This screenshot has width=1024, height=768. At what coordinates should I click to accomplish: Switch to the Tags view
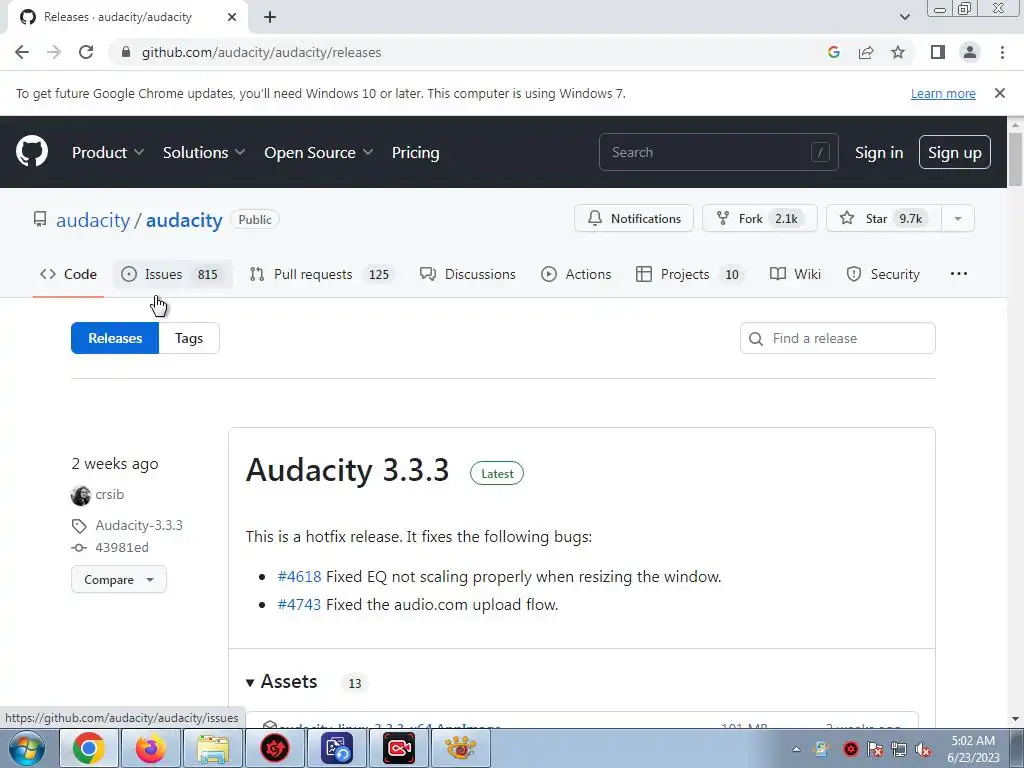[x=189, y=338]
